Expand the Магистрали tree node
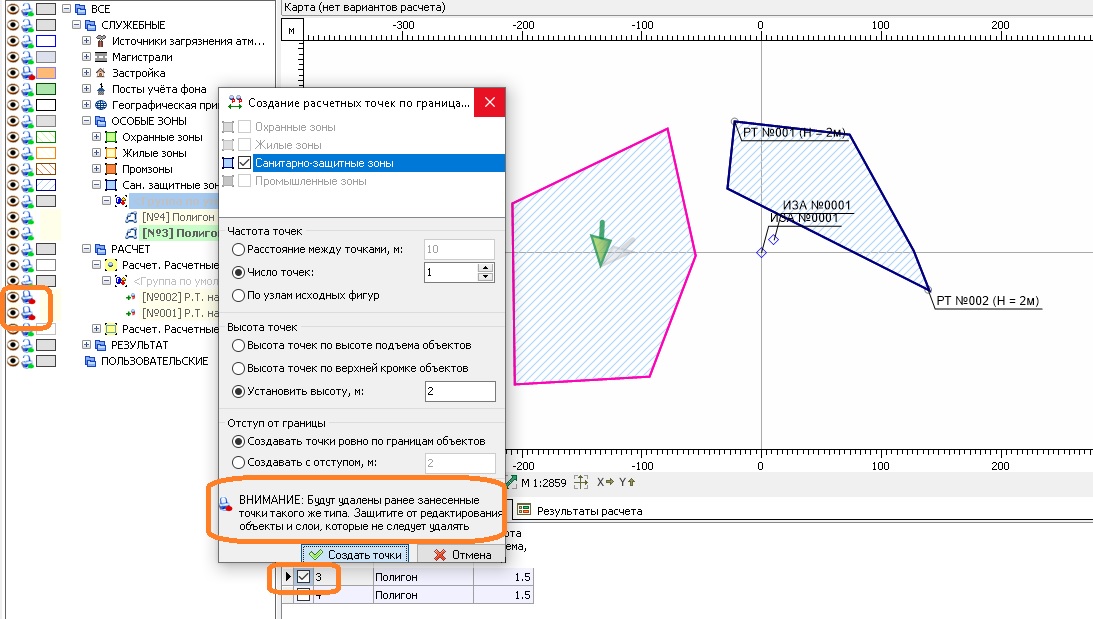1093x619 pixels. coord(86,57)
